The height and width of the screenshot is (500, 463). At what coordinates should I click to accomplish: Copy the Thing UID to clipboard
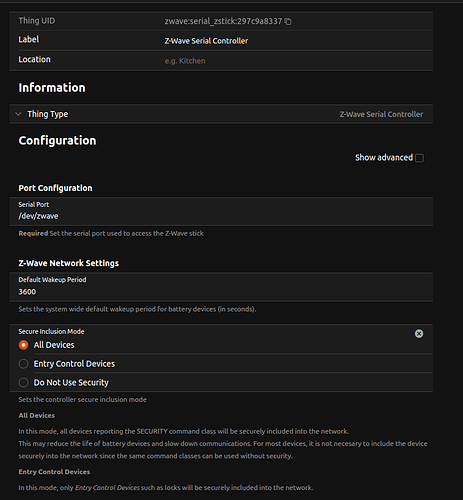(x=288, y=22)
